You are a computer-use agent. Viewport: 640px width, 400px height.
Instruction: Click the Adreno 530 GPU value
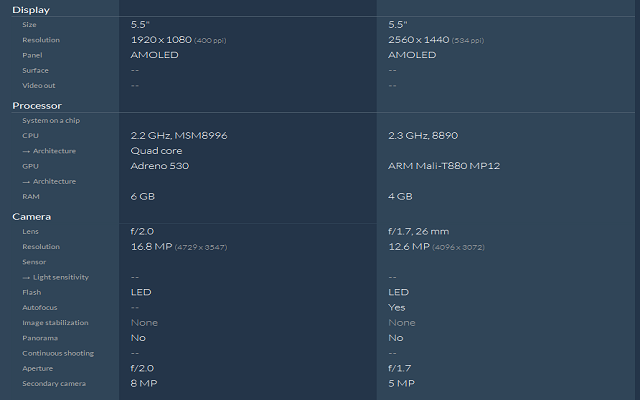pyautogui.click(x=160, y=166)
